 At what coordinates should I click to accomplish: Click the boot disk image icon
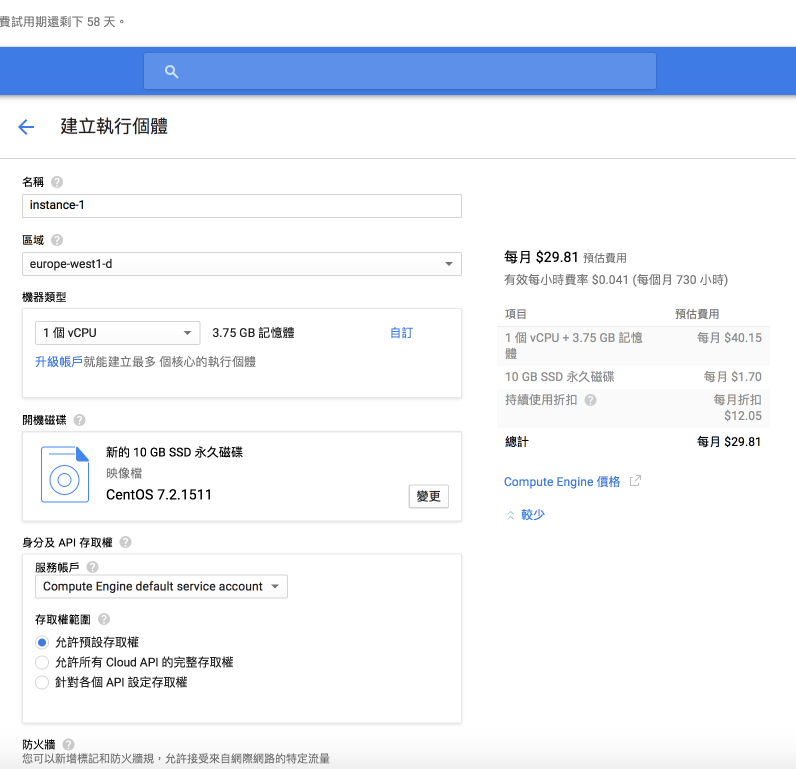click(x=65, y=474)
